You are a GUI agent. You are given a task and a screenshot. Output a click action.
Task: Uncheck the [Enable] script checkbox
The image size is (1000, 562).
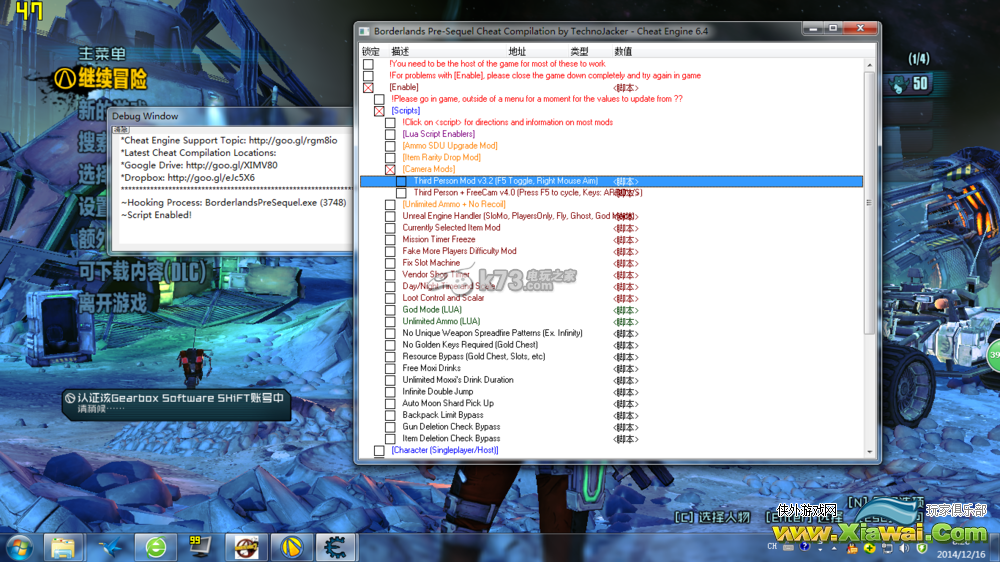tap(368, 87)
